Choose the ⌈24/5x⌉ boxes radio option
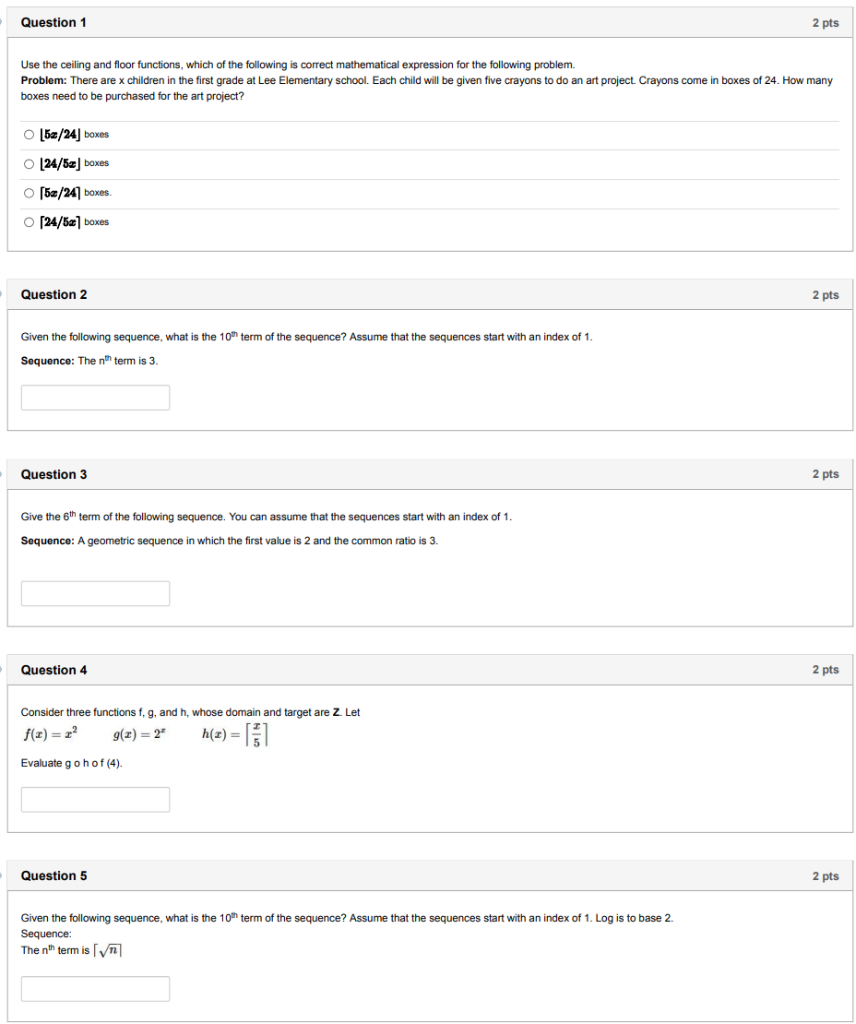856x1024 pixels. click(x=29, y=221)
